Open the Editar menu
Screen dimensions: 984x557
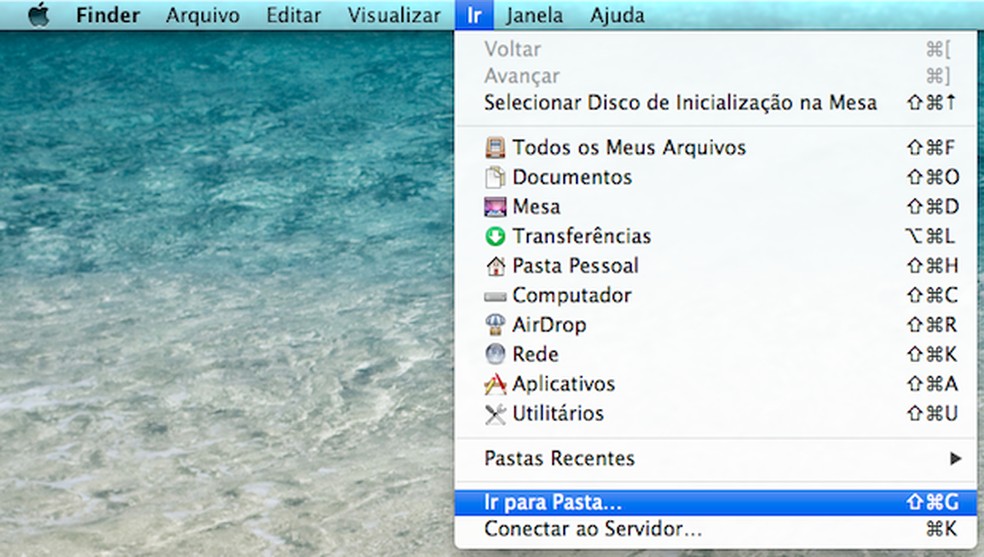click(x=294, y=16)
